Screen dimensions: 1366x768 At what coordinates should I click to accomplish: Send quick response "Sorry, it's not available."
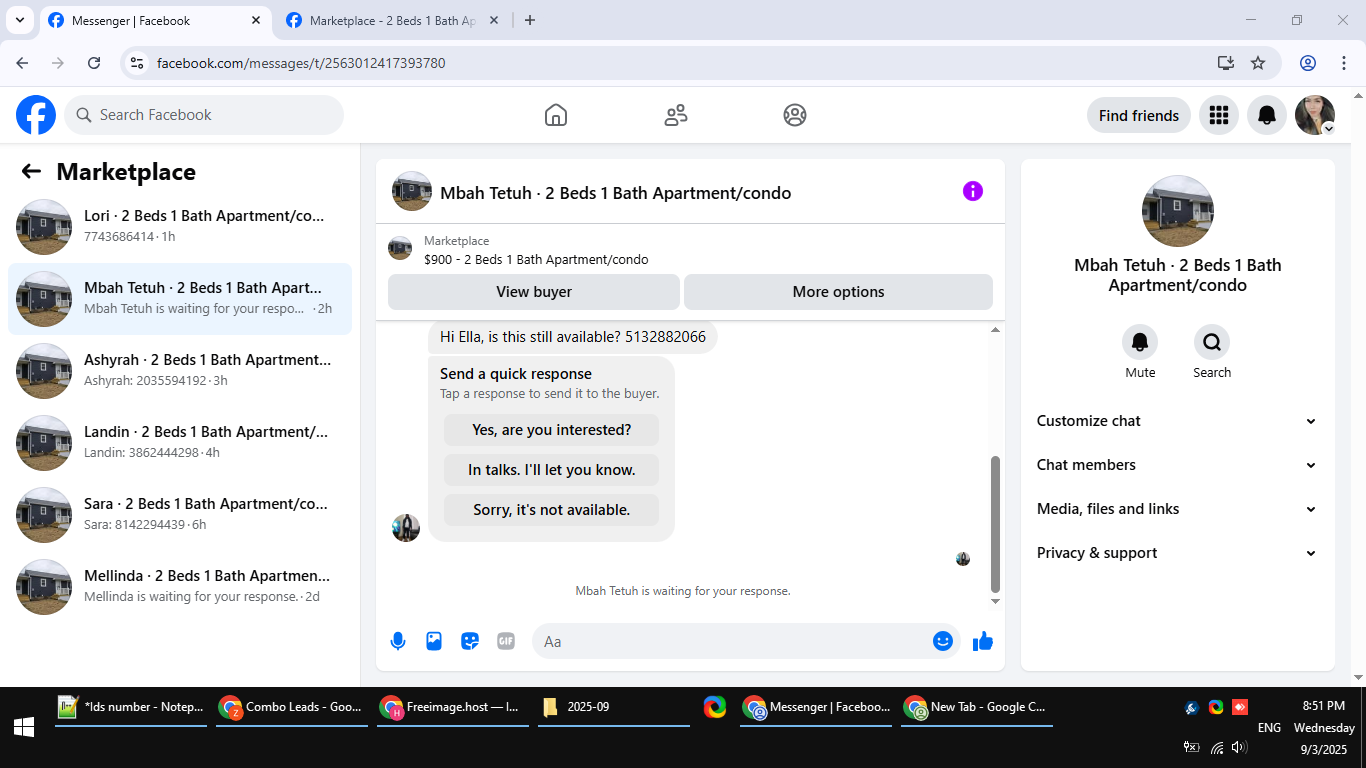(x=552, y=510)
